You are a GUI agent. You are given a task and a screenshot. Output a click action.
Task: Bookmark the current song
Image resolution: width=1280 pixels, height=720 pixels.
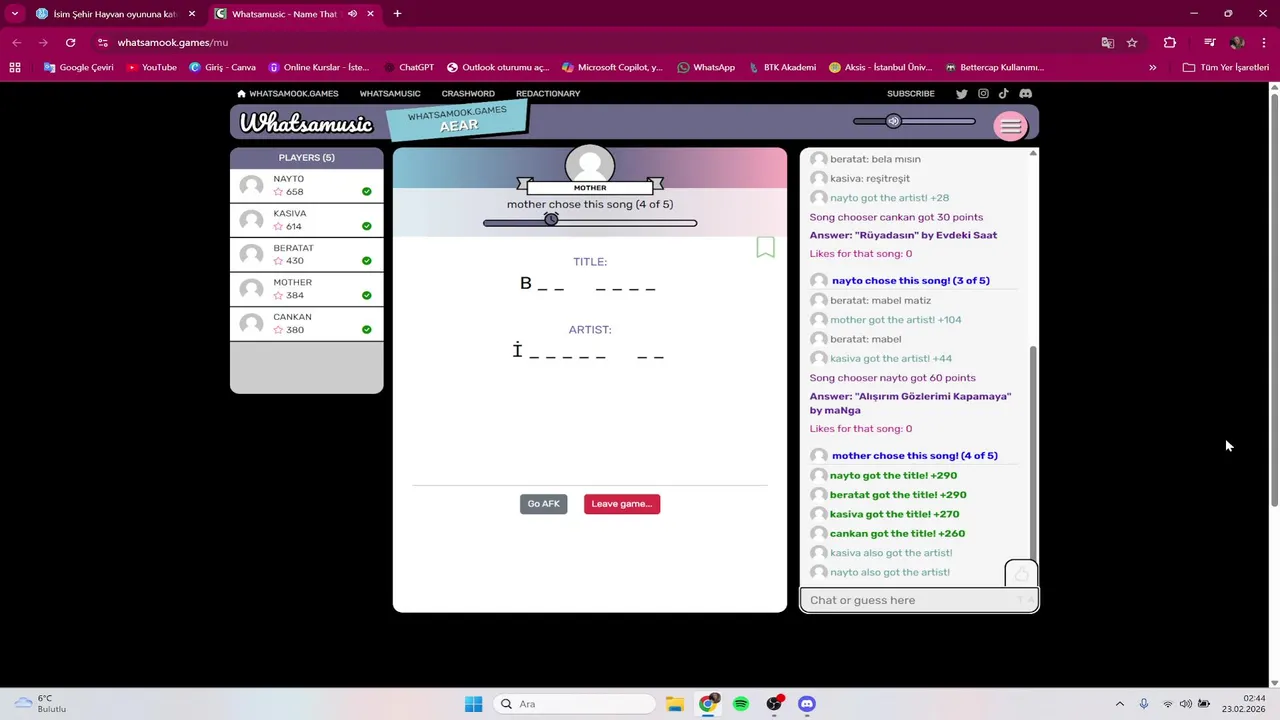point(765,247)
